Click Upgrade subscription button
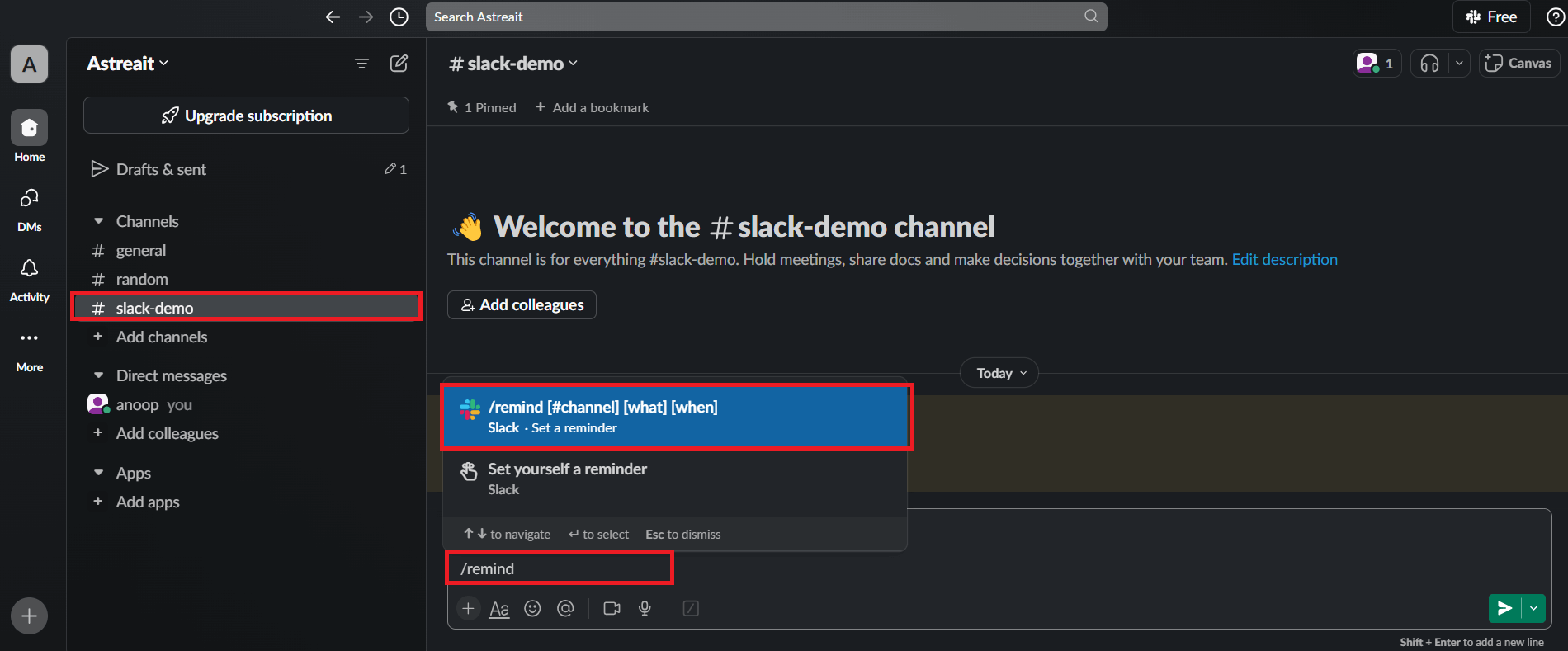Image resolution: width=1568 pixels, height=651 pixels. (x=246, y=116)
